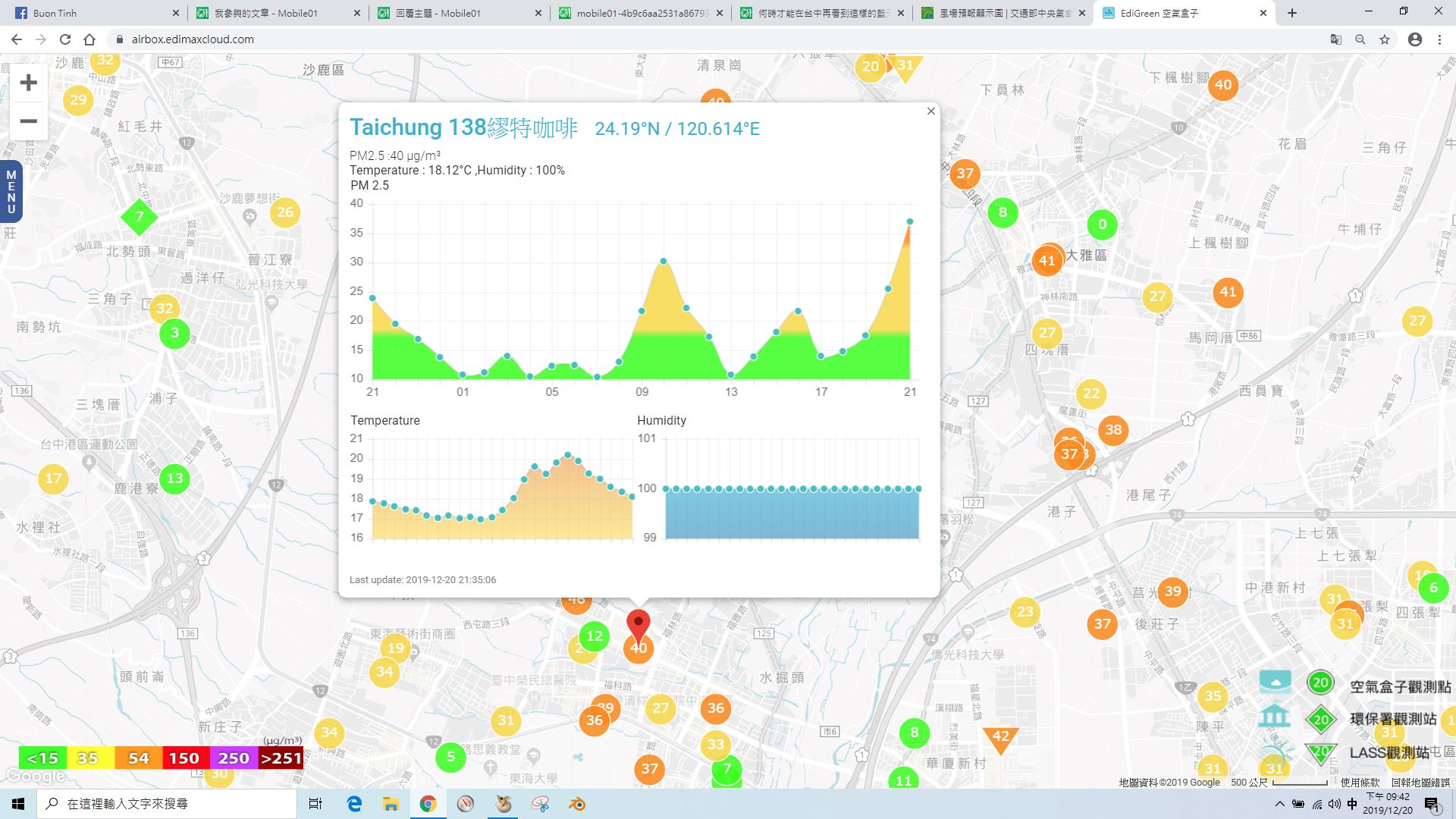Launch Blender from the taskbar
This screenshot has height=819, width=1456.
tap(578, 804)
